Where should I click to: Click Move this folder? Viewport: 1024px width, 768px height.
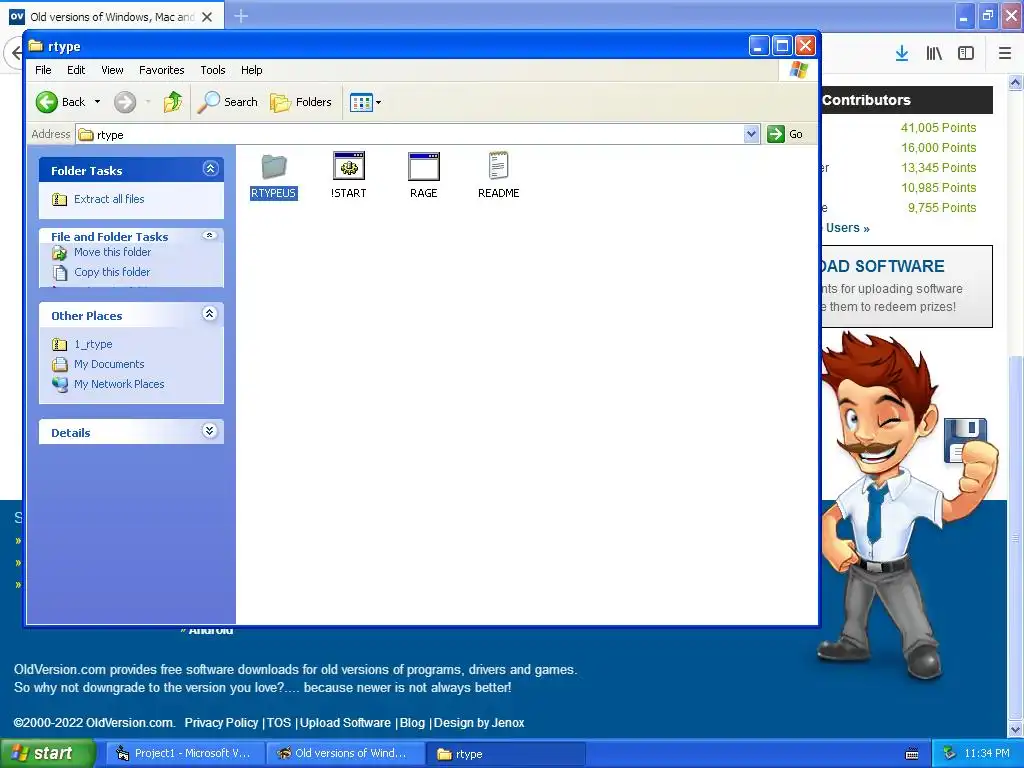click(112, 252)
